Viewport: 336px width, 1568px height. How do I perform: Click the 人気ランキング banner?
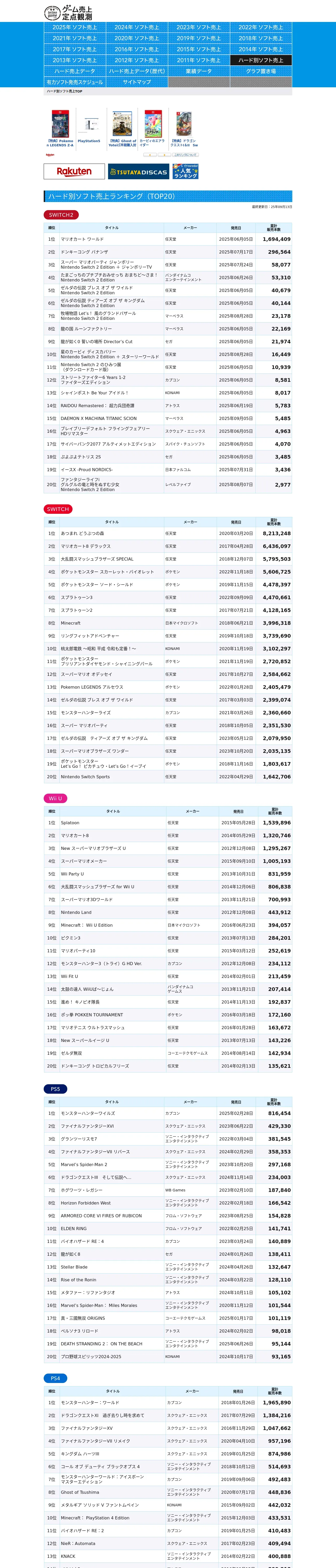[185, 172]
